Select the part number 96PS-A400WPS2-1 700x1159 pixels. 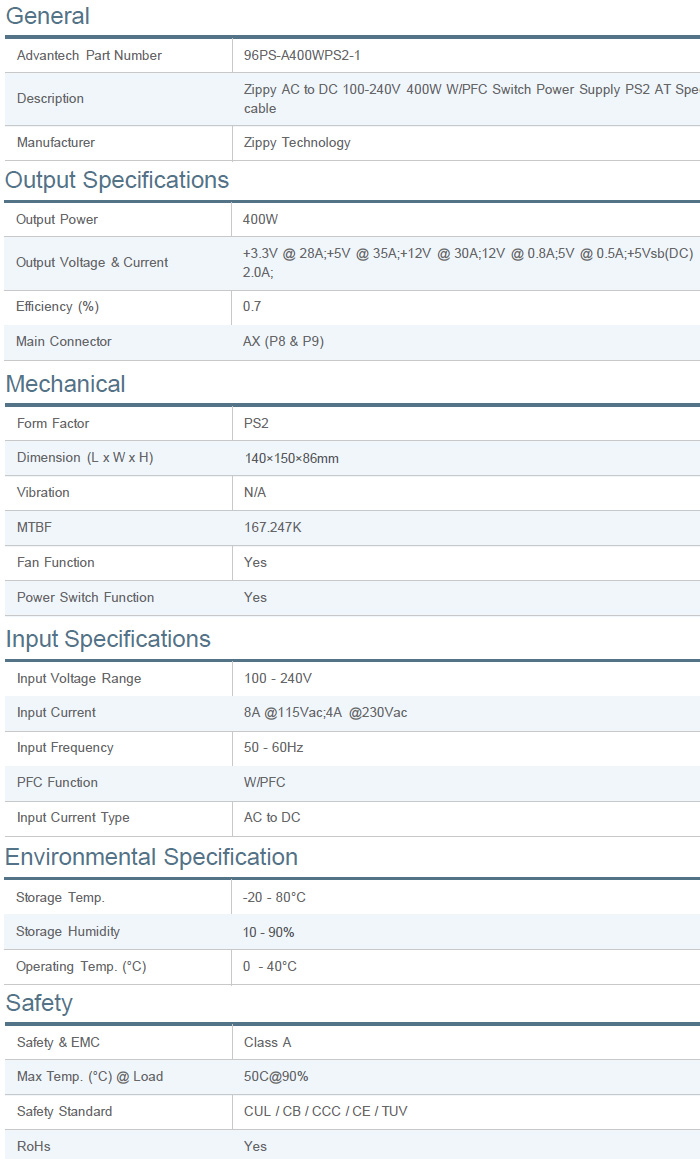pos(302,55)
